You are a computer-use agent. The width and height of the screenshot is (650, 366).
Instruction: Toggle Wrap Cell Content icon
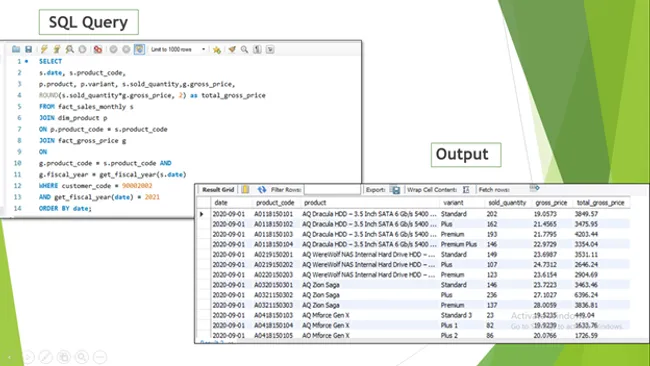(x=466, y=189)
